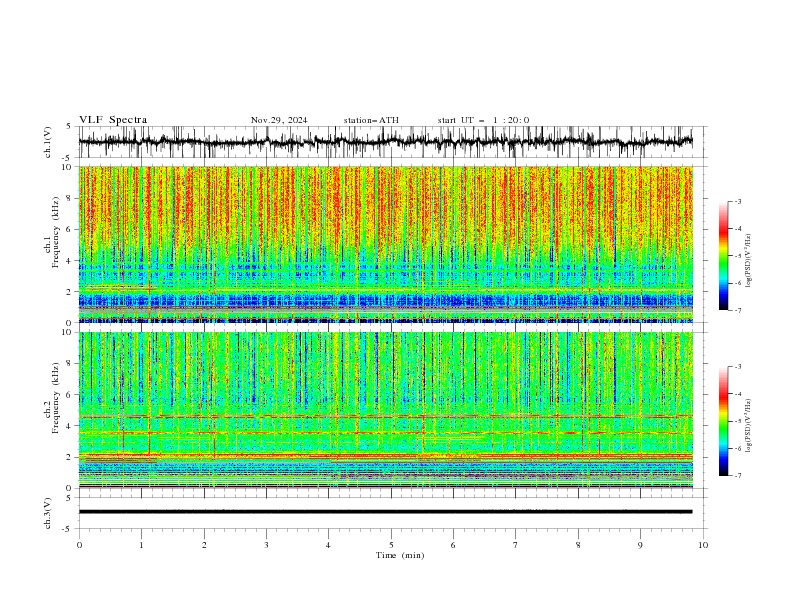Click the "-3" tick on ch.1 color bar
Screen dimensions: 792x612
[x=737, y=201]
